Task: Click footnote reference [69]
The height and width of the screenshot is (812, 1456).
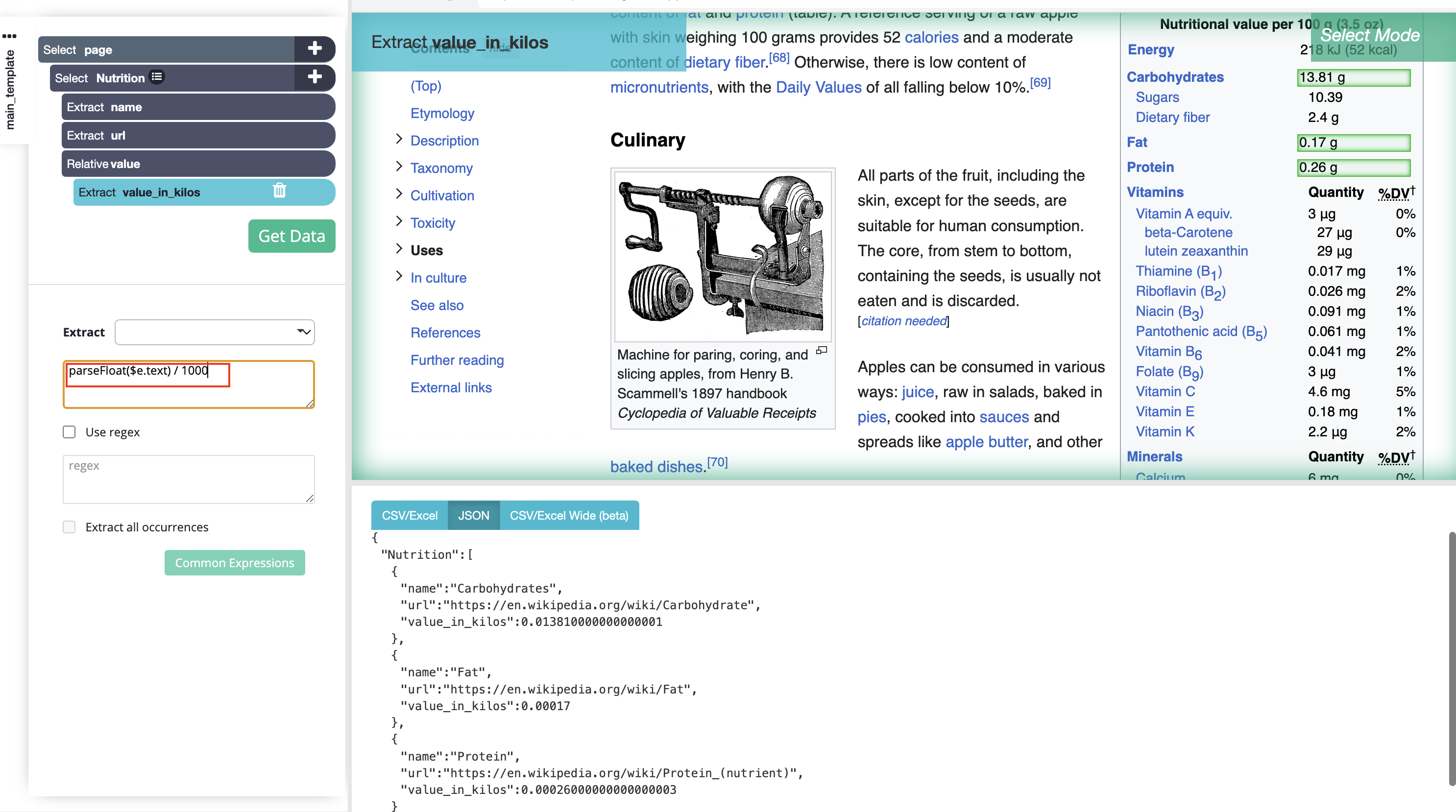Action: (1040, 82)
